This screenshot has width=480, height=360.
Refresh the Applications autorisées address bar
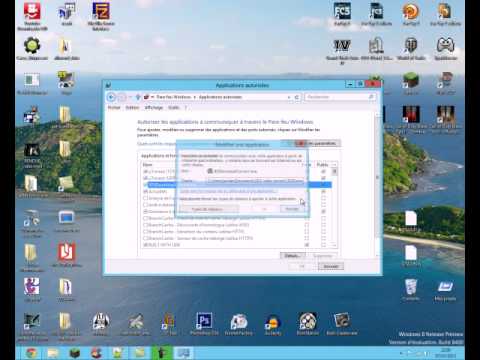297,97
